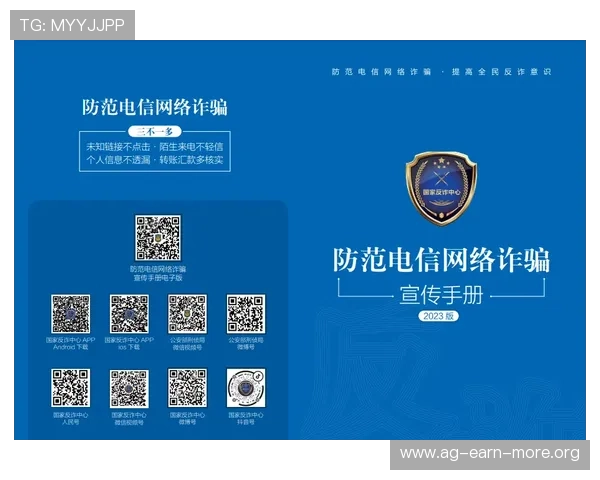The height and width of the screenshot is (480, 600).
Task: Click the caption 国家反诈中心 微信视频号
Action: point(129,418)
